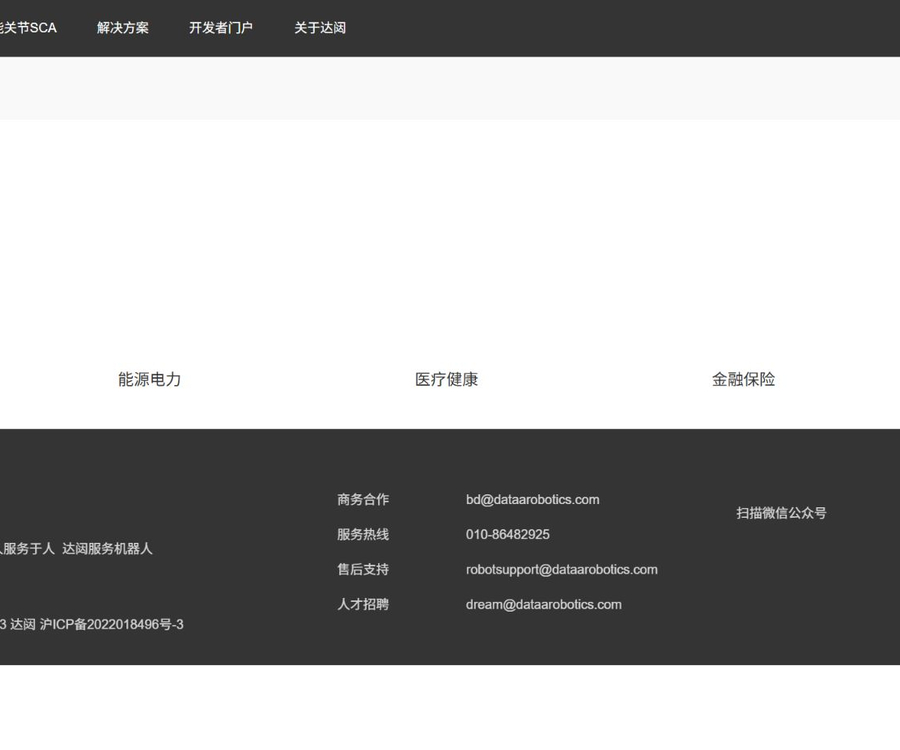
Task: Select the 医疗健康 solution category
Action: click(x=447, y=379)
